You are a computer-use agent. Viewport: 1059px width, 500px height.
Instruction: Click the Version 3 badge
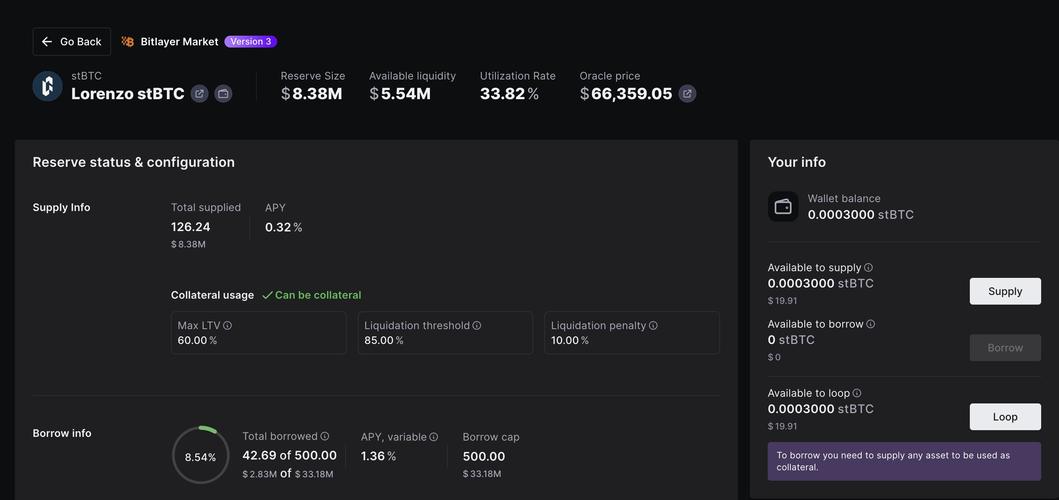[250, 42]
